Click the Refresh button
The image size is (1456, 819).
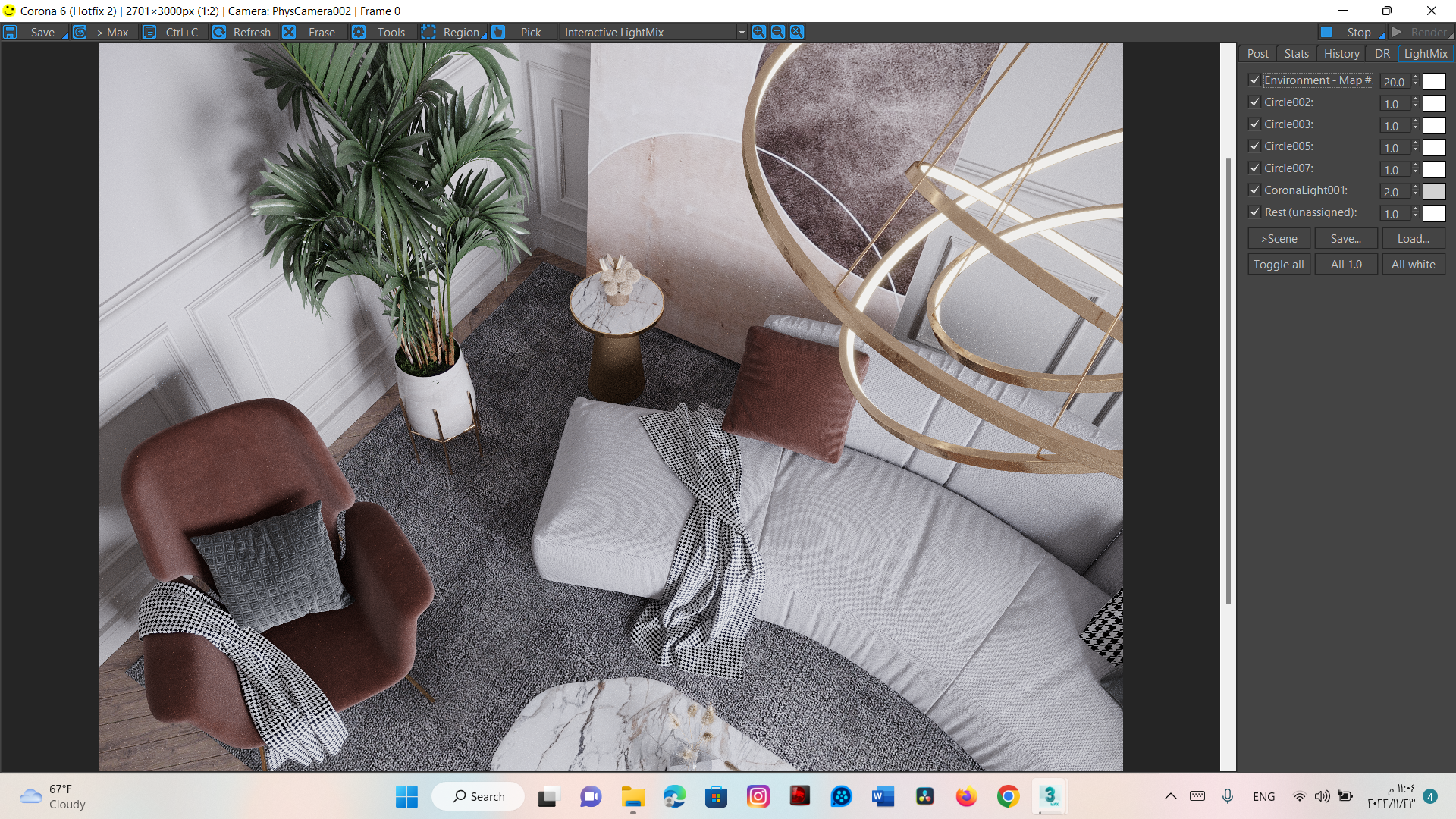pos(243,32)
